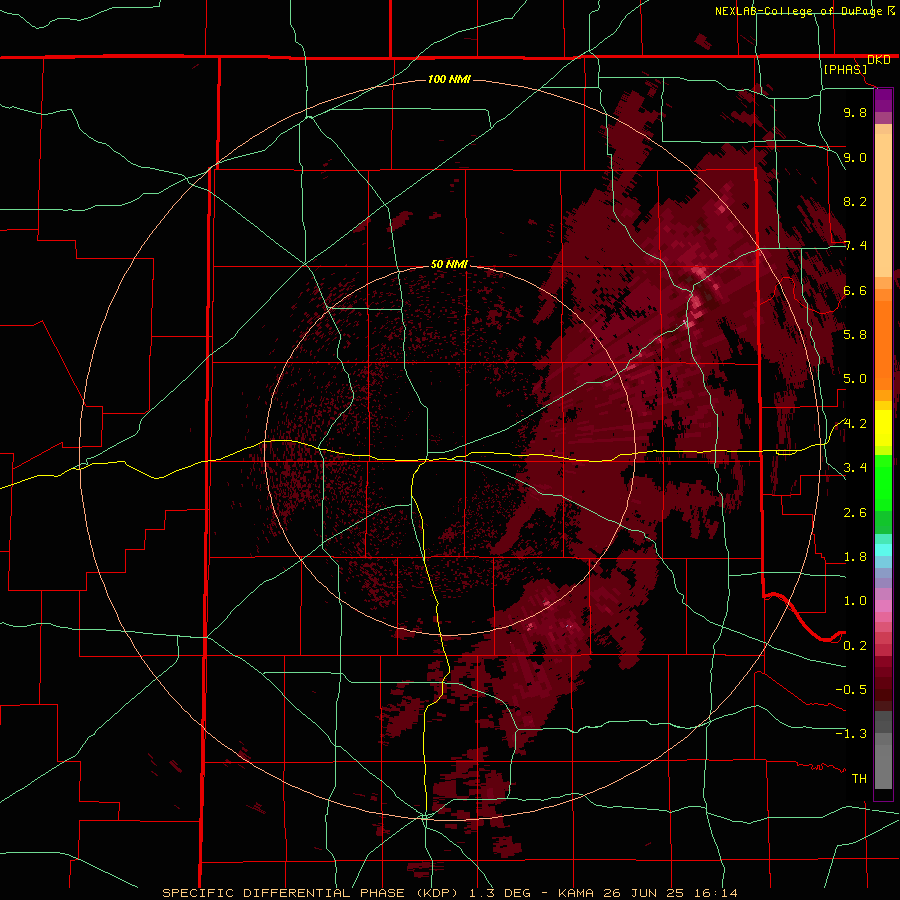Click the TH legend label
This screenshot has width=900, height=900.
point(859,778)
